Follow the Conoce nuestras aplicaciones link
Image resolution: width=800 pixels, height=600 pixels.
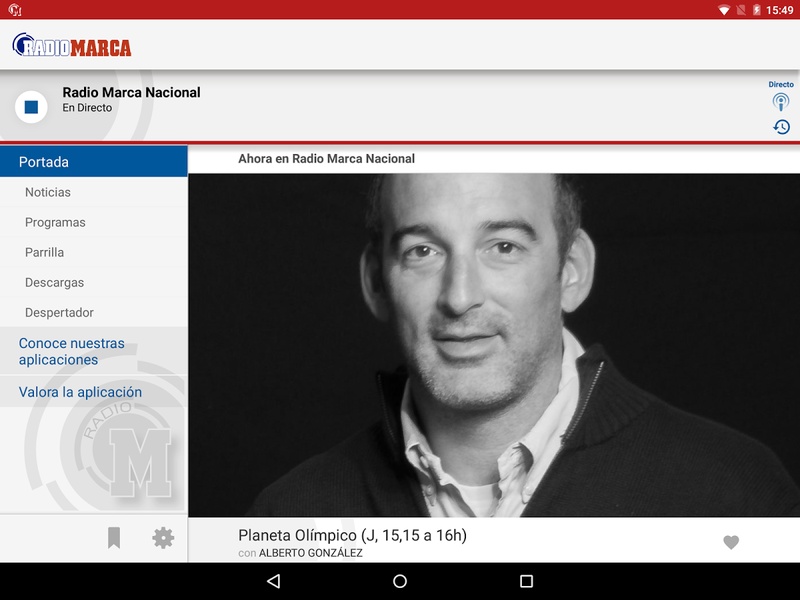point(94,352)
